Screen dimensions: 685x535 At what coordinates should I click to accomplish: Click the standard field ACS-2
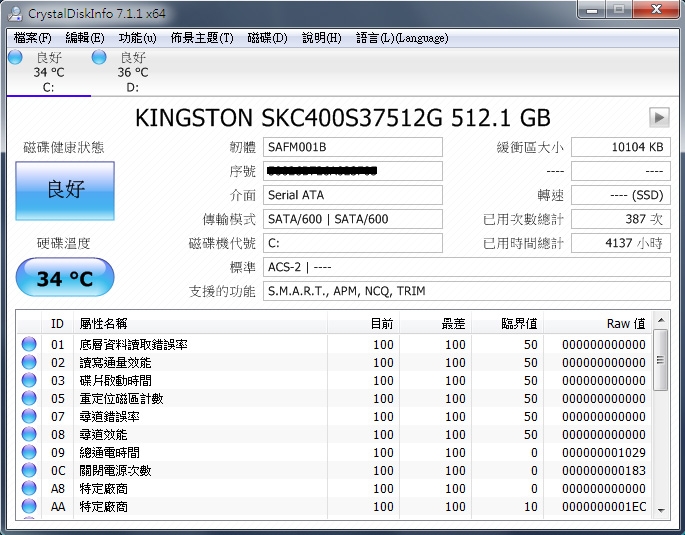pos(467,267)
